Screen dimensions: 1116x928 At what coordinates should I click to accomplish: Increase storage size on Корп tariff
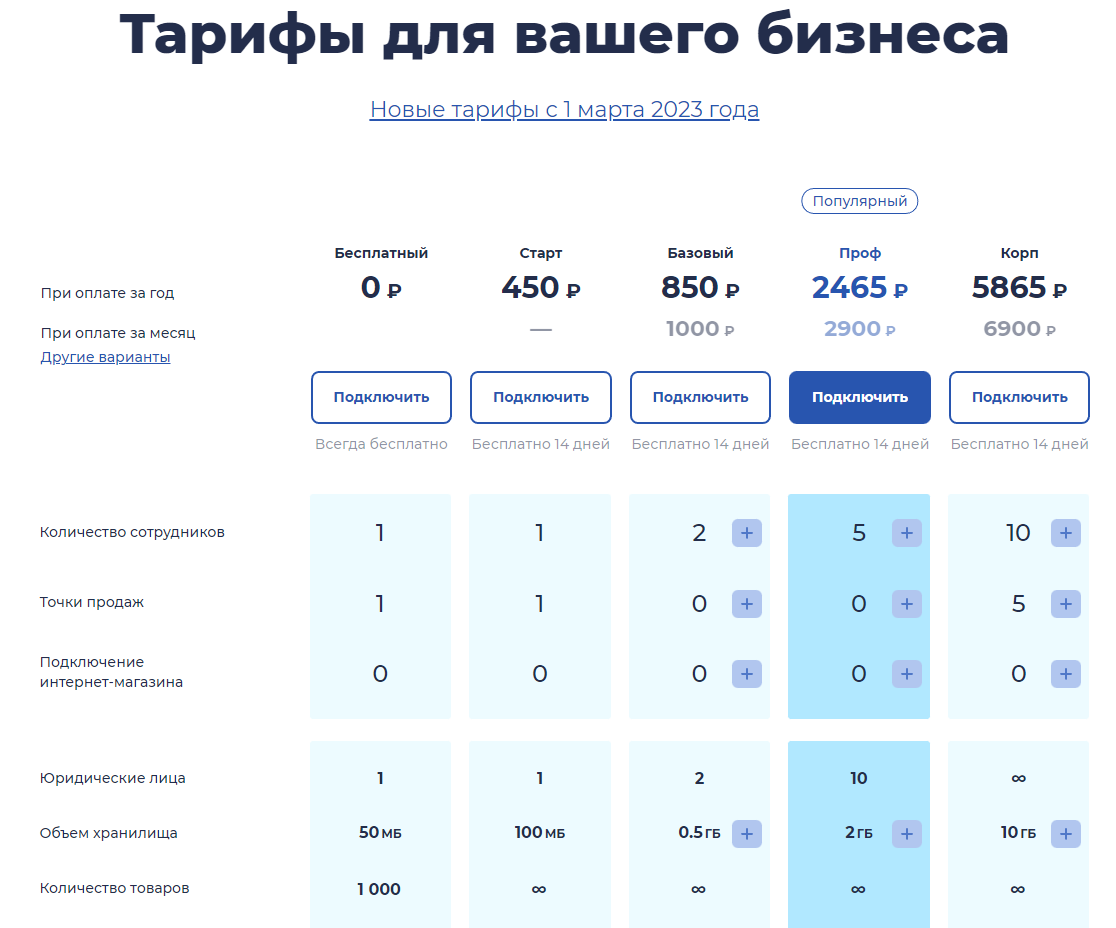point(1066,833)
